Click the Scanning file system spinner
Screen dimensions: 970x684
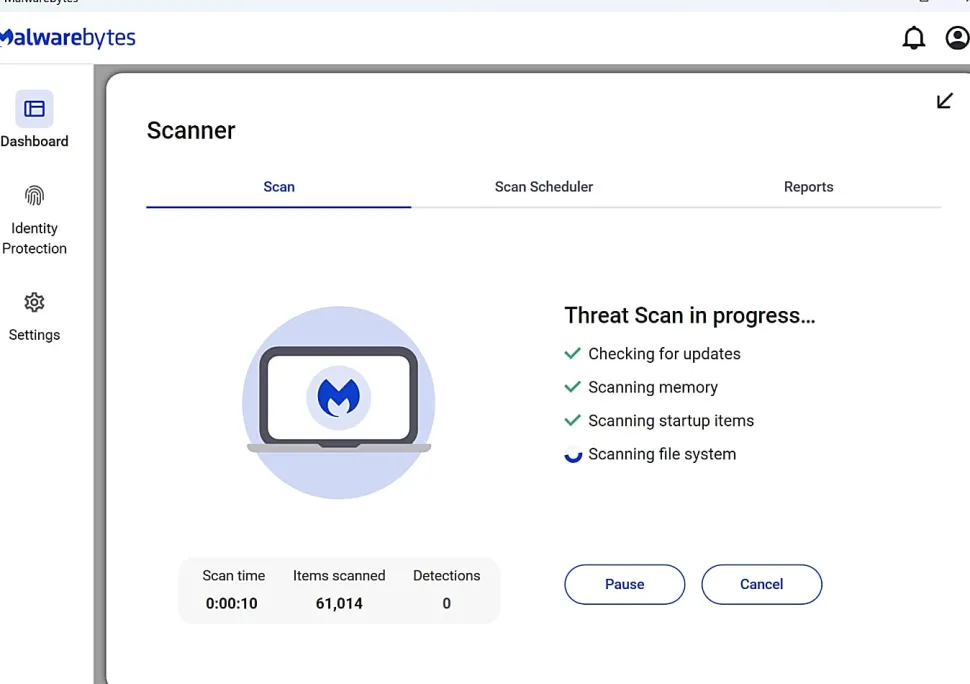(x=573, y=455)
